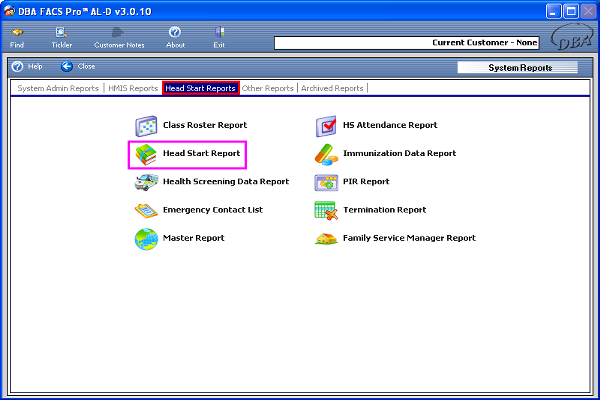Click the About toolbar button
Viewport: 600px width, 400px height.
click(175, 38)
